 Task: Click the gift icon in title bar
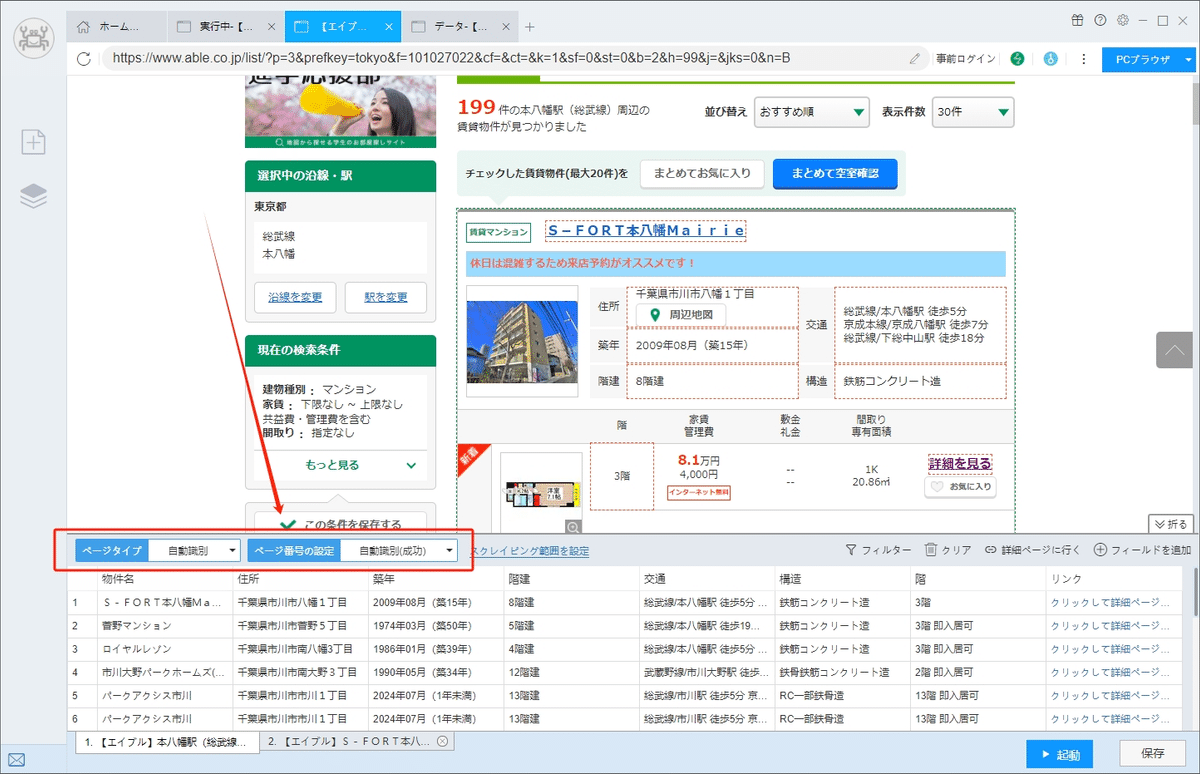(x=1077, y=20)
